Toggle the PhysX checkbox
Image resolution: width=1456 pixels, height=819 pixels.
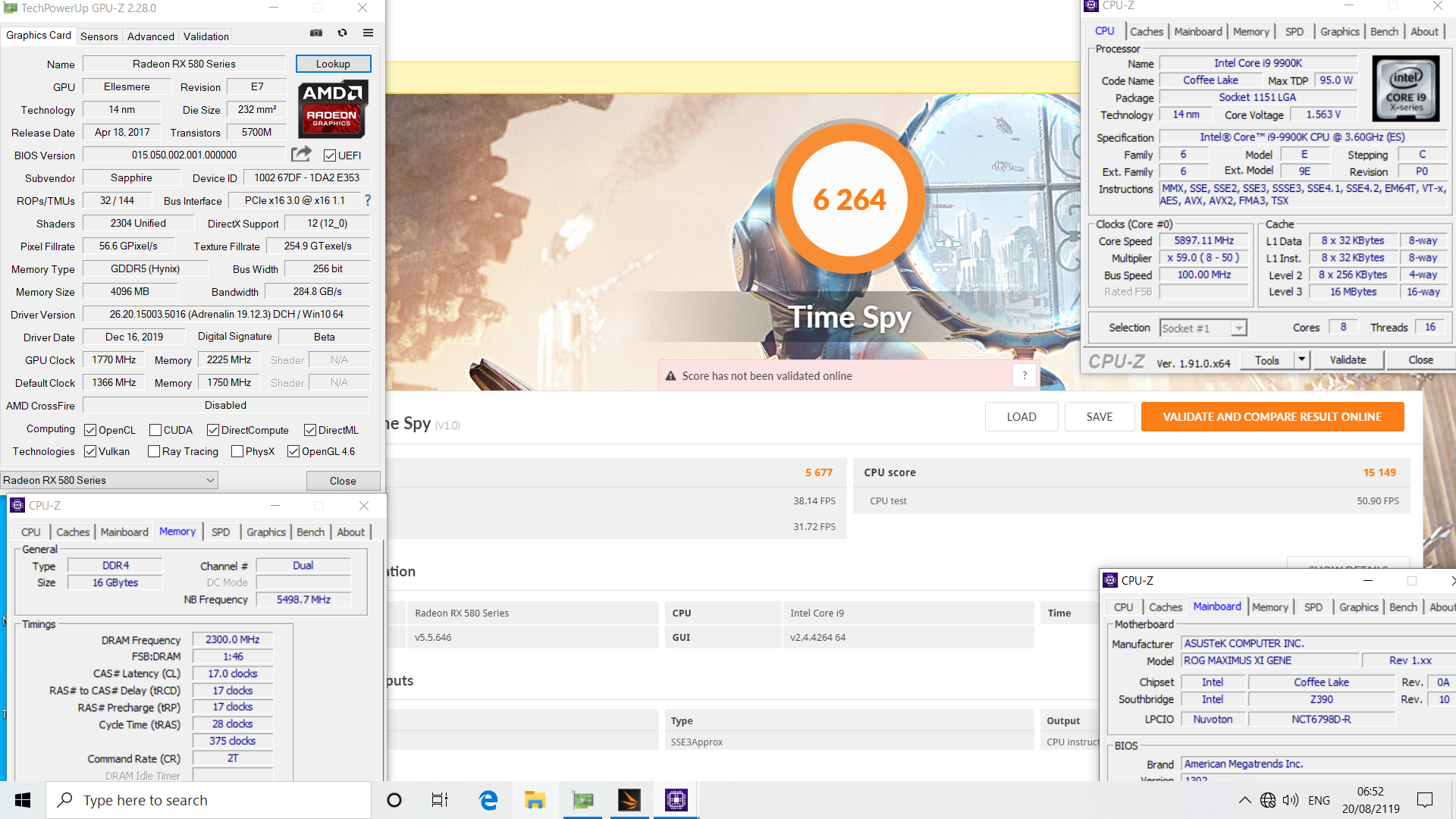(237, 451)
